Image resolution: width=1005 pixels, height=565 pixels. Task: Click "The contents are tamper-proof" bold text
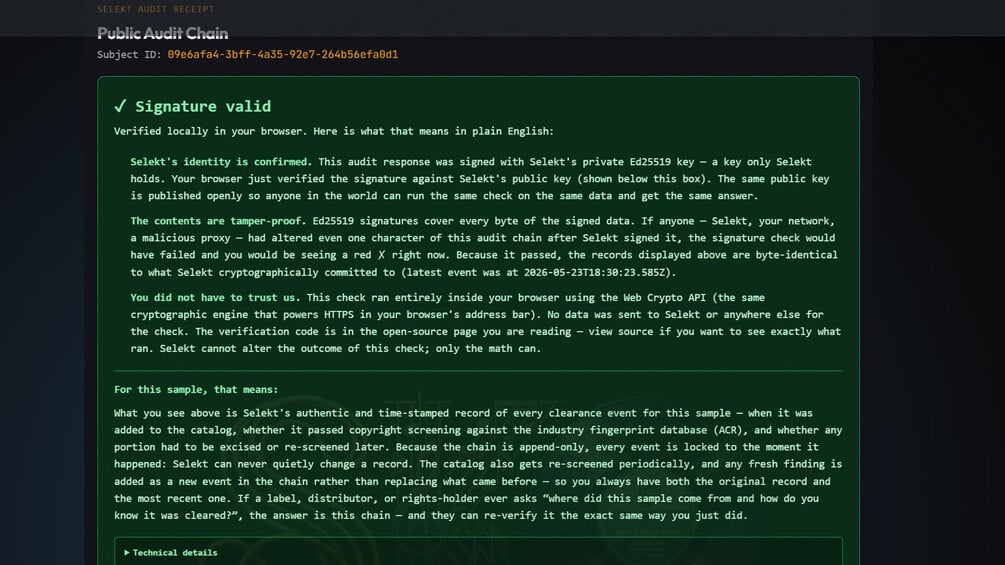pyautogui.click(x=215, y=221)
